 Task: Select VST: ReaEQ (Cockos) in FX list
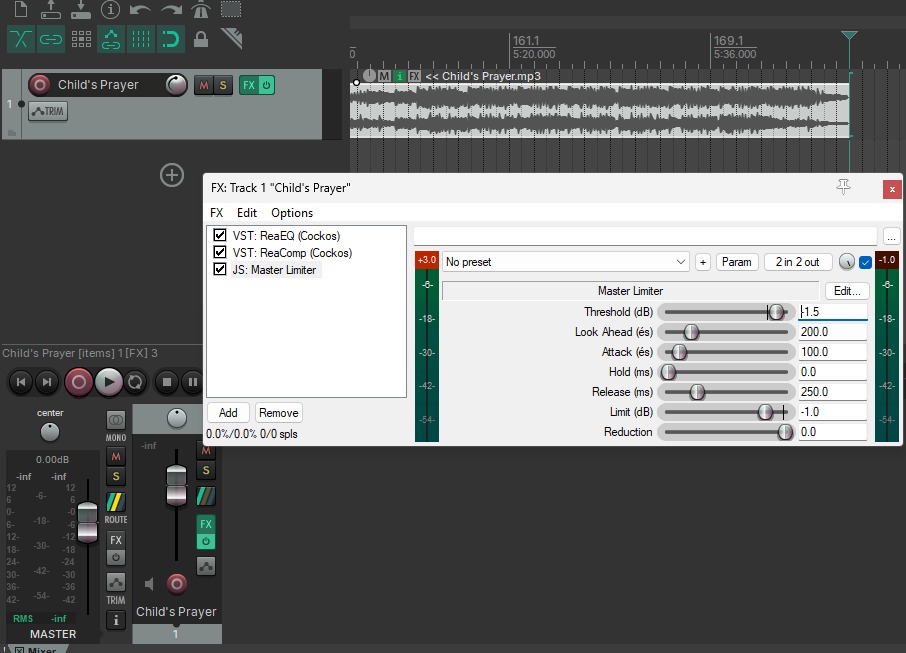(286, 236)
